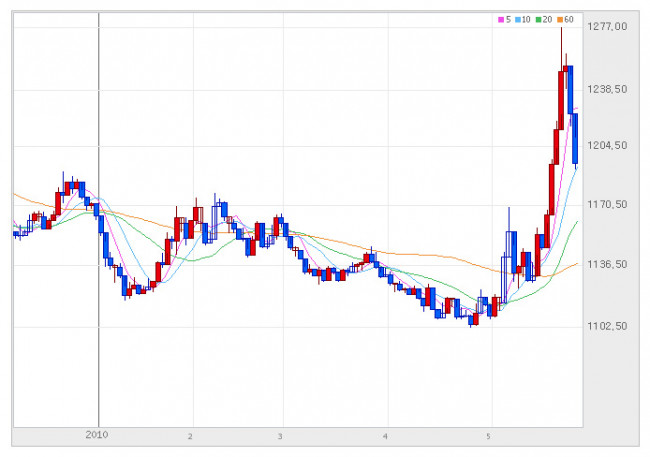The image size is (650, 457).
Task: Click the month 5 label on time axis
Action: [488, 436]
